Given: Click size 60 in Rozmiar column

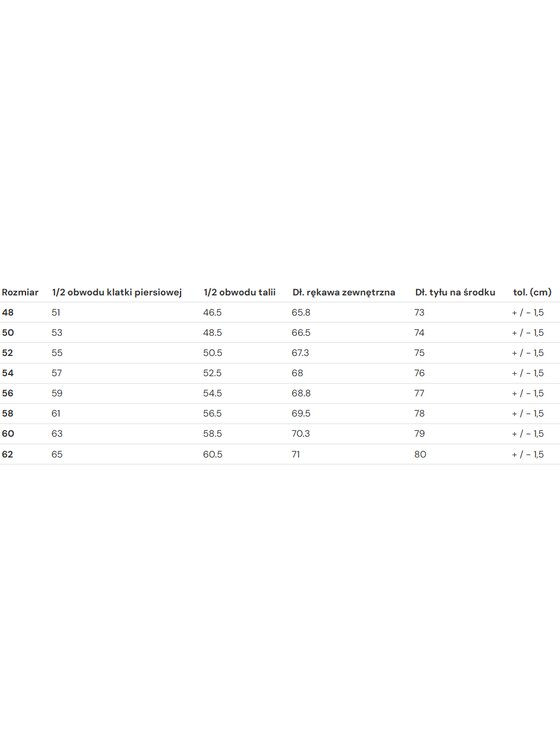Looking at the screenshot, I should click(8, 433).
